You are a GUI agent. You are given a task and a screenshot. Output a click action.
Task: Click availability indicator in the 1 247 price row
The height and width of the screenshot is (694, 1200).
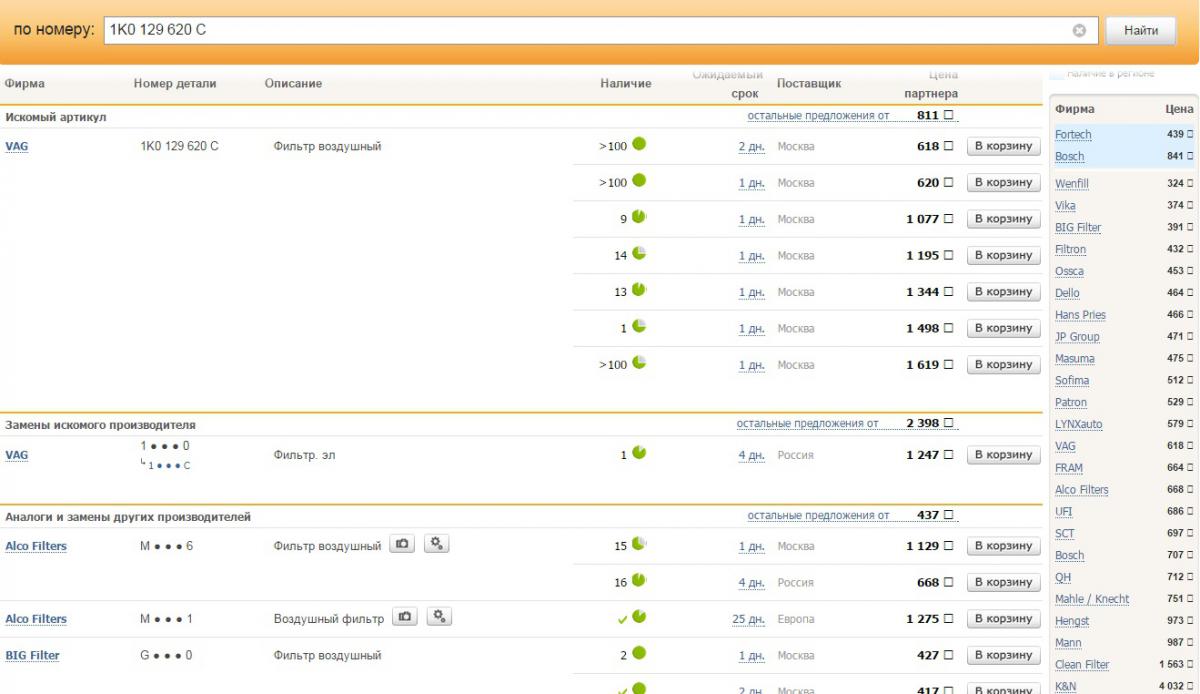tap(639, 453)
